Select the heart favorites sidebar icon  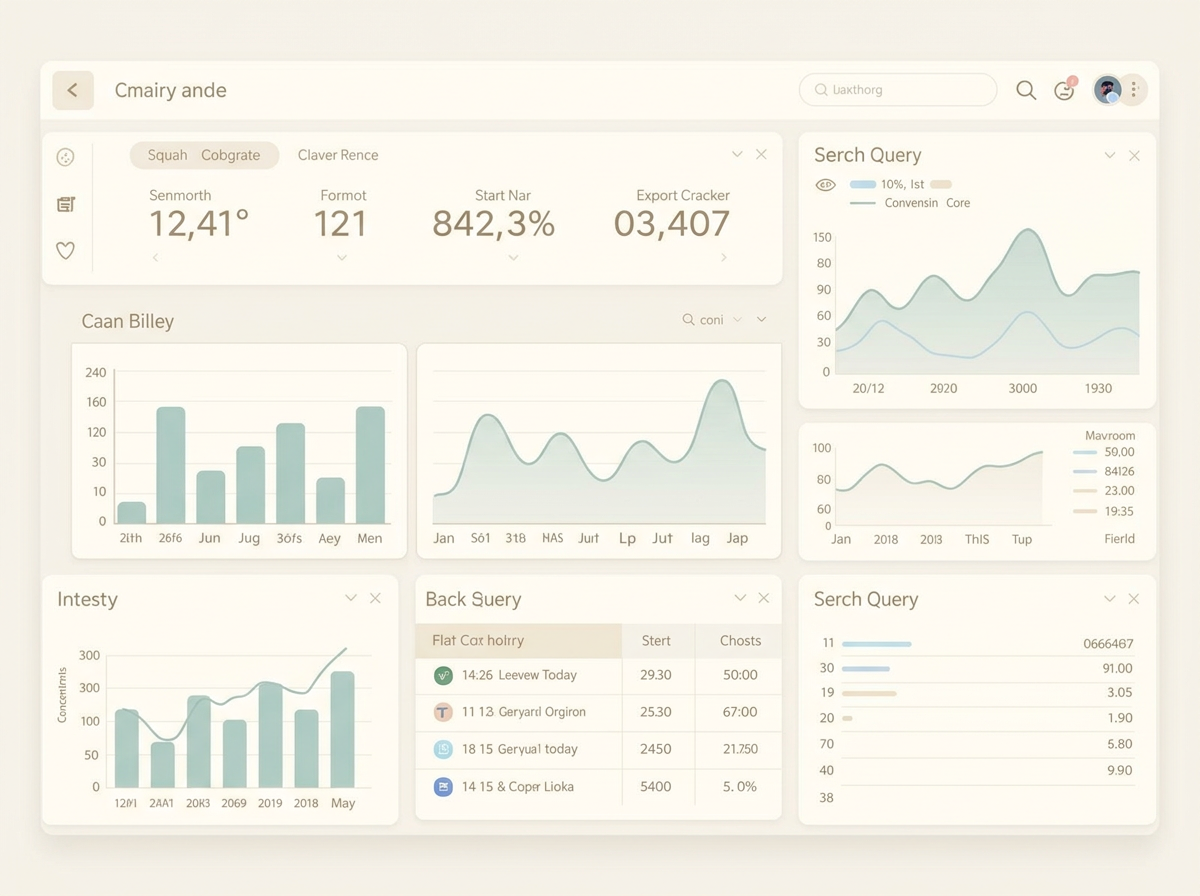65,251
